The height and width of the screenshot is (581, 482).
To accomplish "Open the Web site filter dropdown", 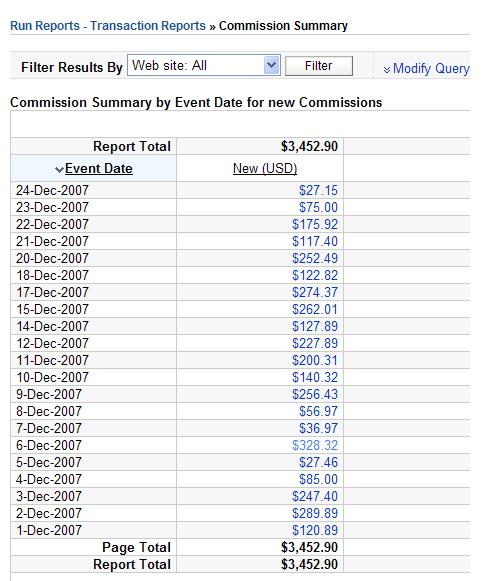I will click(x=203, y=66).
